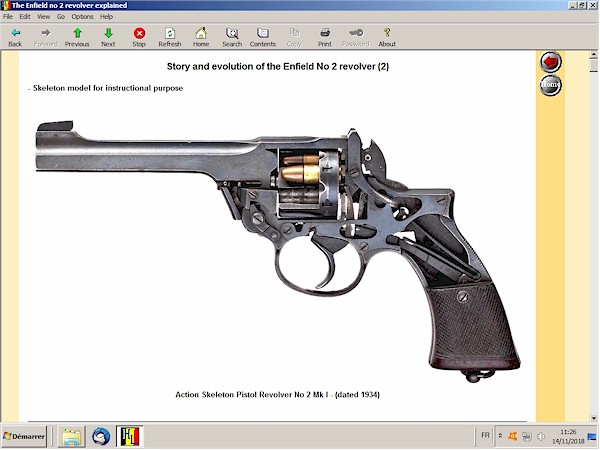Click the caption 'Action Skeleton Pistol Revolver No 2 Mk I'
The image size is (600, 450).
point(252,395)
